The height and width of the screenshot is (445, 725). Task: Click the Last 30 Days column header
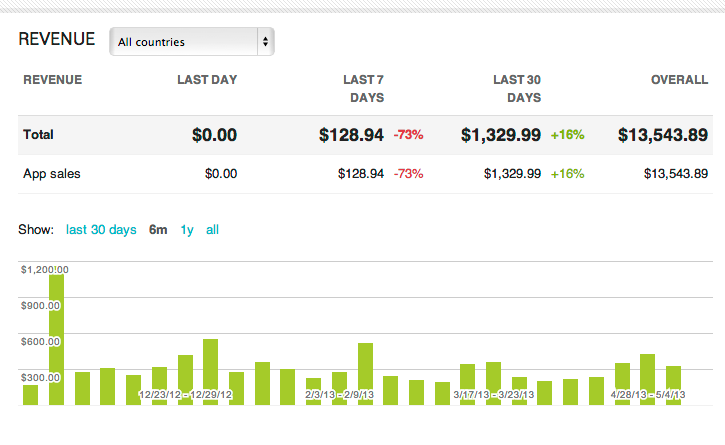[517, 88]
